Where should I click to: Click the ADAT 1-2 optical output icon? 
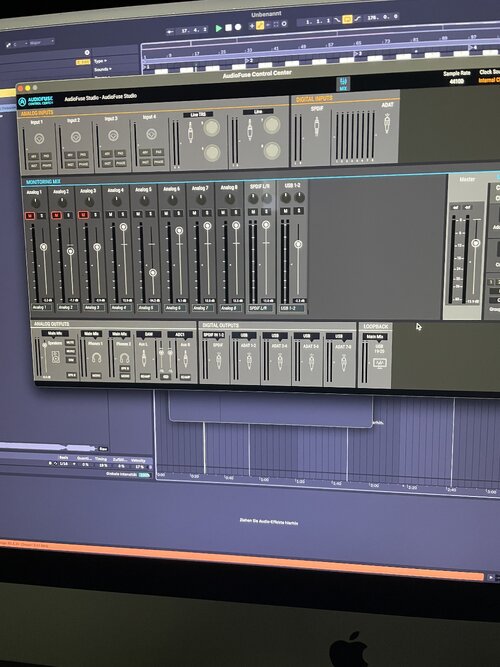click(249, 361)
